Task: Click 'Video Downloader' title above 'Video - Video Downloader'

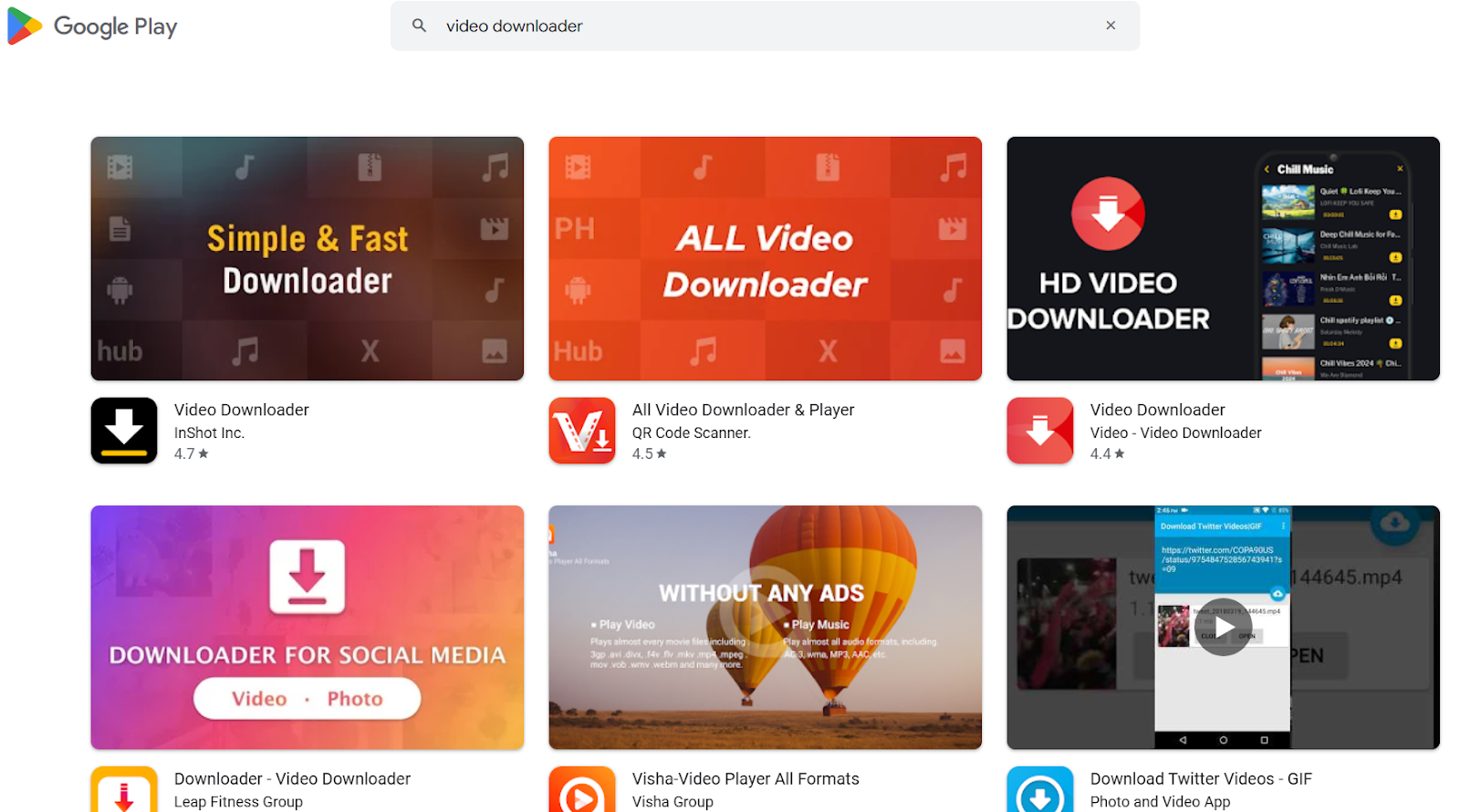Action: pos(1158,410)
